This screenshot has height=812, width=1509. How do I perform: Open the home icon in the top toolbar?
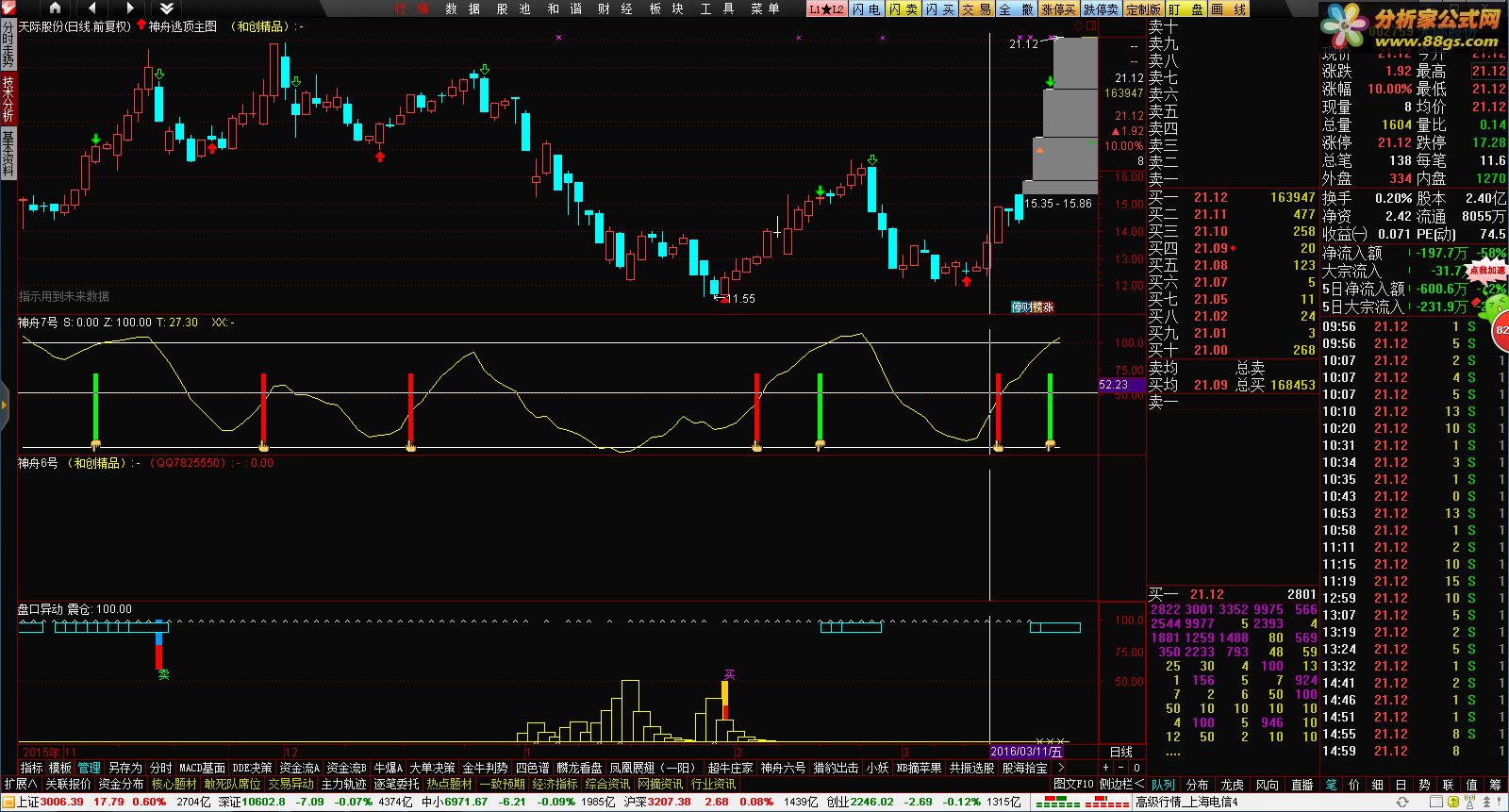pyautogui.click(x=55, y=8)
